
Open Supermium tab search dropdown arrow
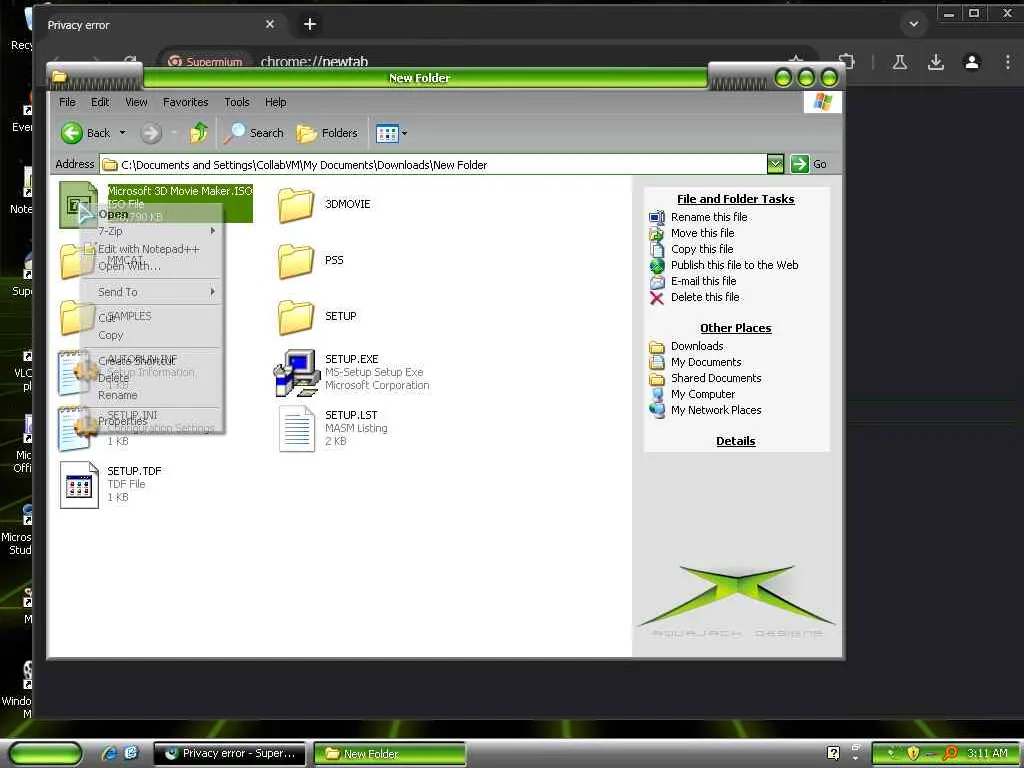[x=914, y=24]
